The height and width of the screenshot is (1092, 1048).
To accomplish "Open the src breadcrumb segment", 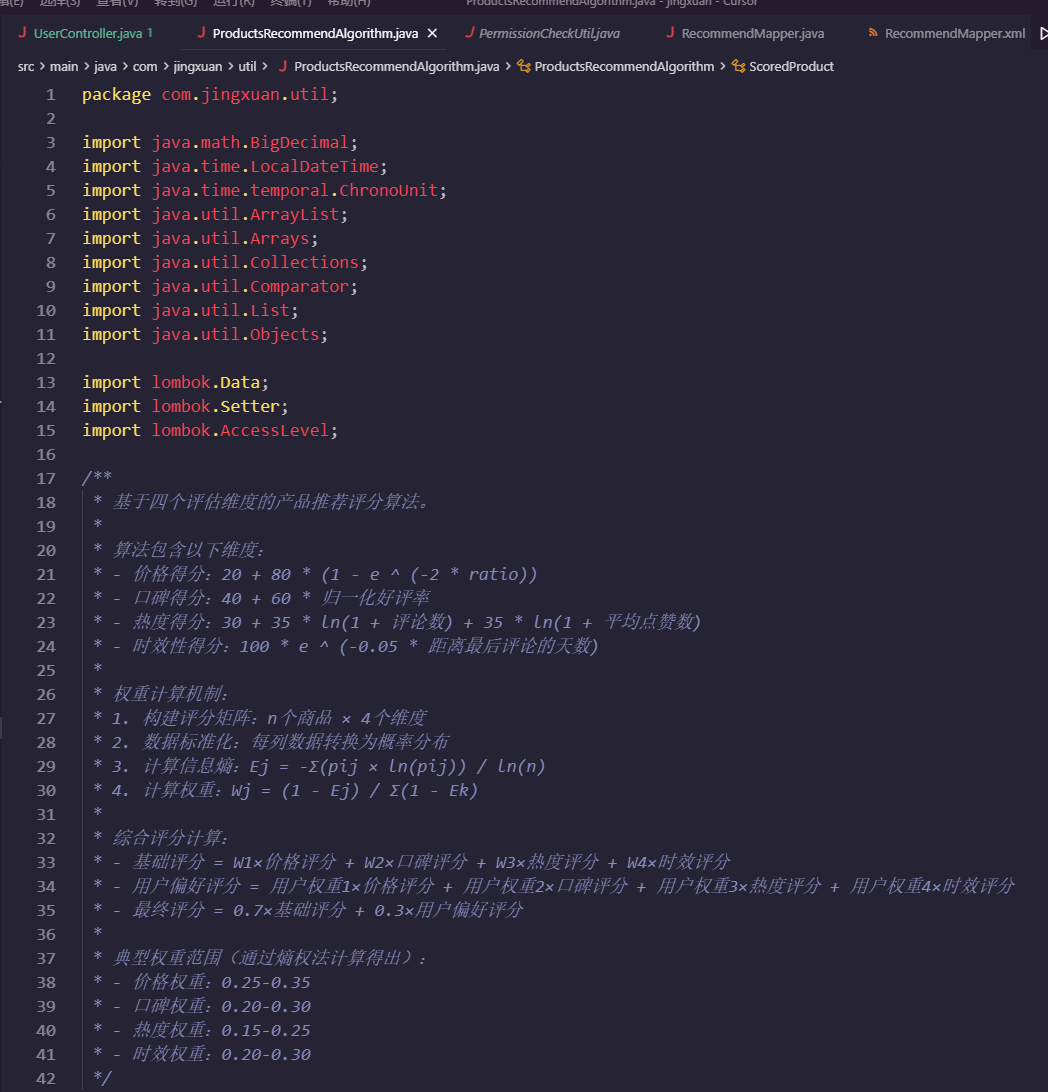I will coord(26,66).
